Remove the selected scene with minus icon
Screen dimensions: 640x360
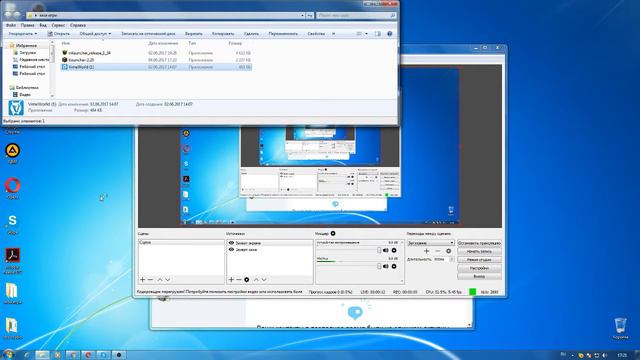click(x=150, y=280)
